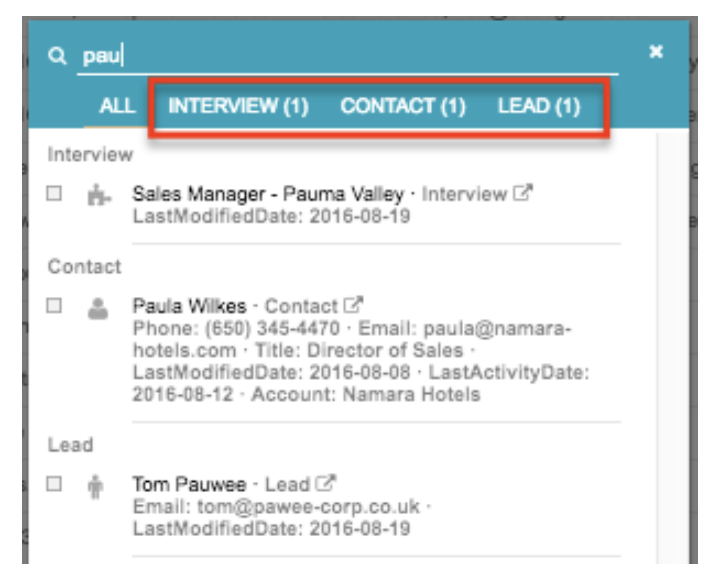
Task: Open Paula Wilkes contact record
Action: [189, 306]
